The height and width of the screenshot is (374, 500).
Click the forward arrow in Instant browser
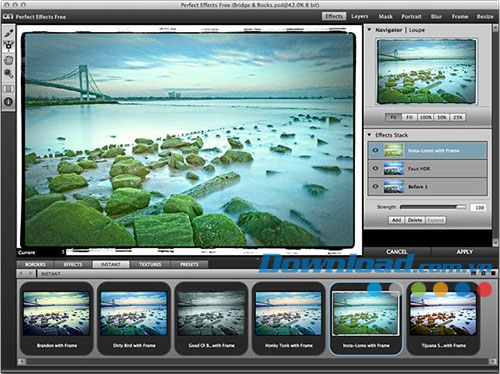pyautogui.click(x=30, y=274)
